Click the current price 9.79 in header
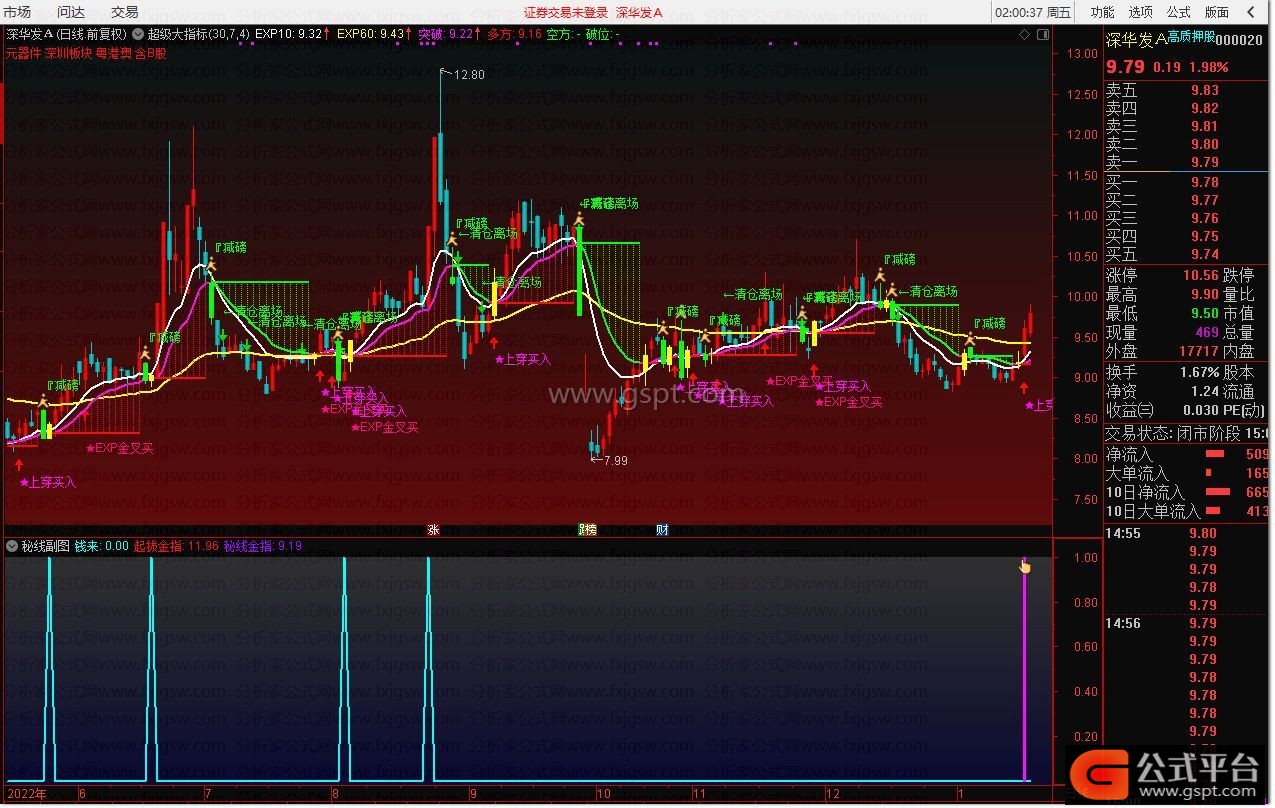 click(x=1125, y=66)
